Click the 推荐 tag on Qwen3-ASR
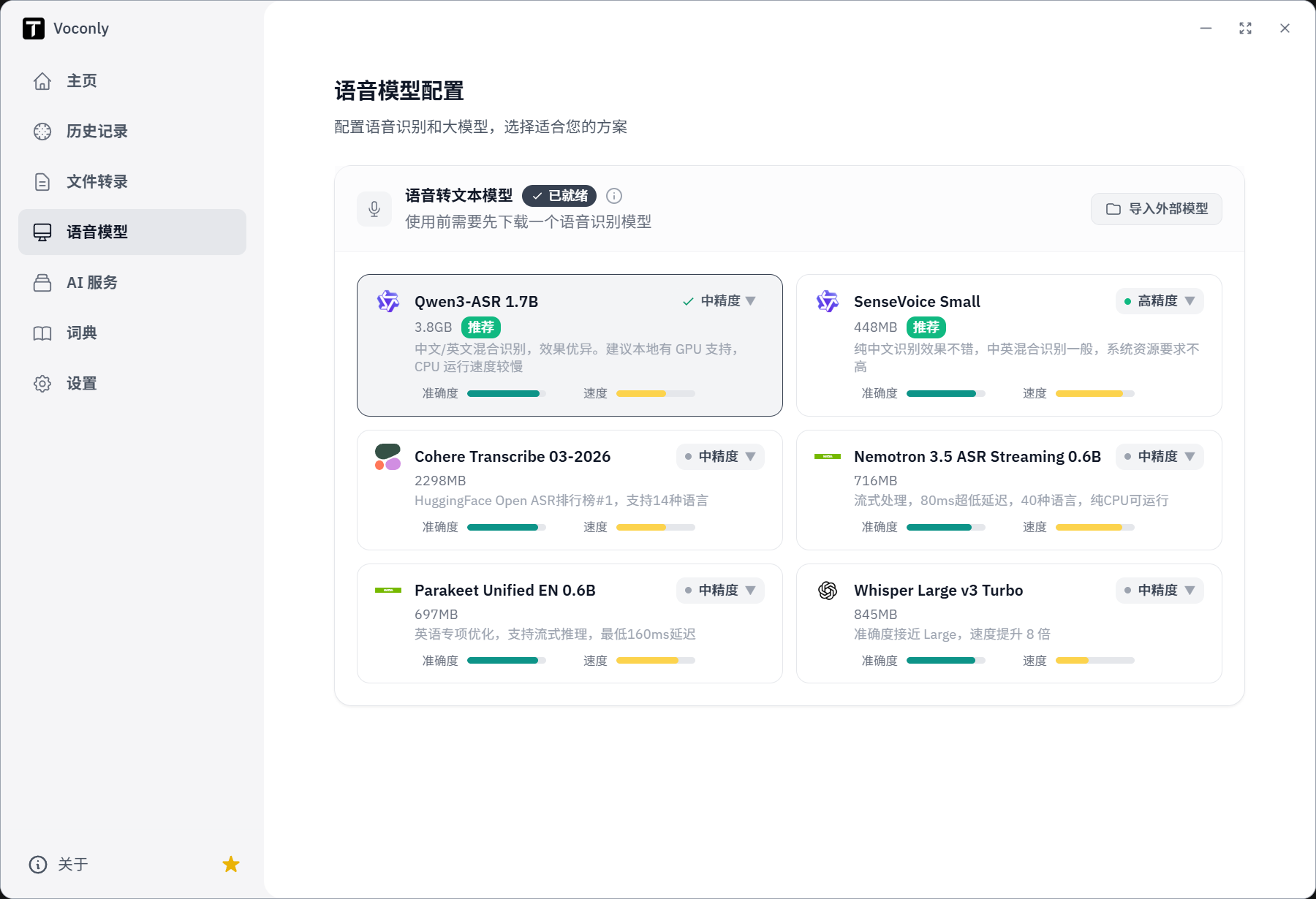1316x899 pixels. (x=481, y=327)
